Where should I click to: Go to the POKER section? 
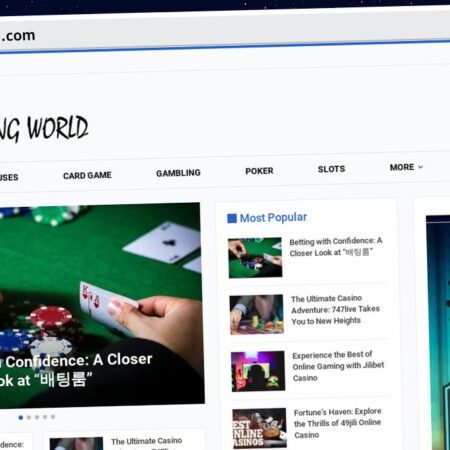pos(259,171)
